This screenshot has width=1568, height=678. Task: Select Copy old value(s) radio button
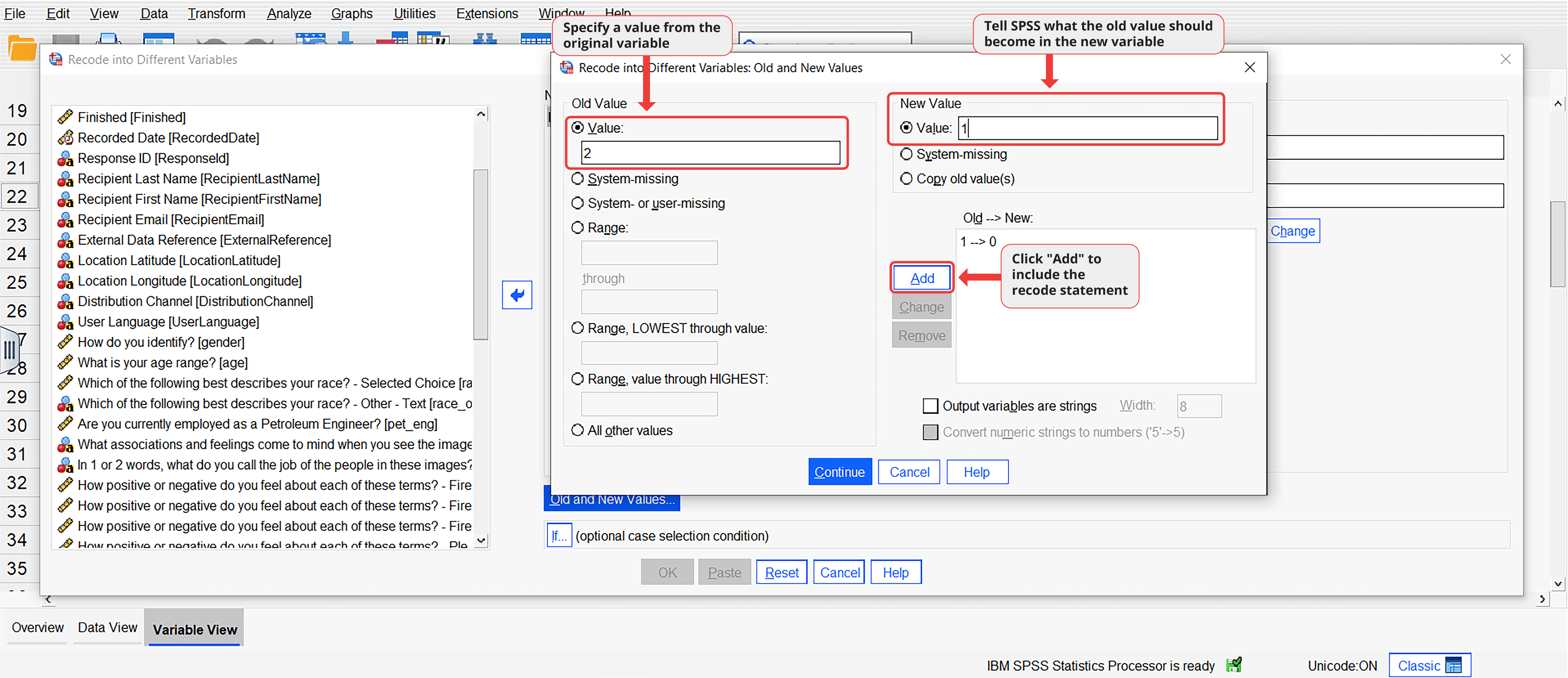(906, 178)
